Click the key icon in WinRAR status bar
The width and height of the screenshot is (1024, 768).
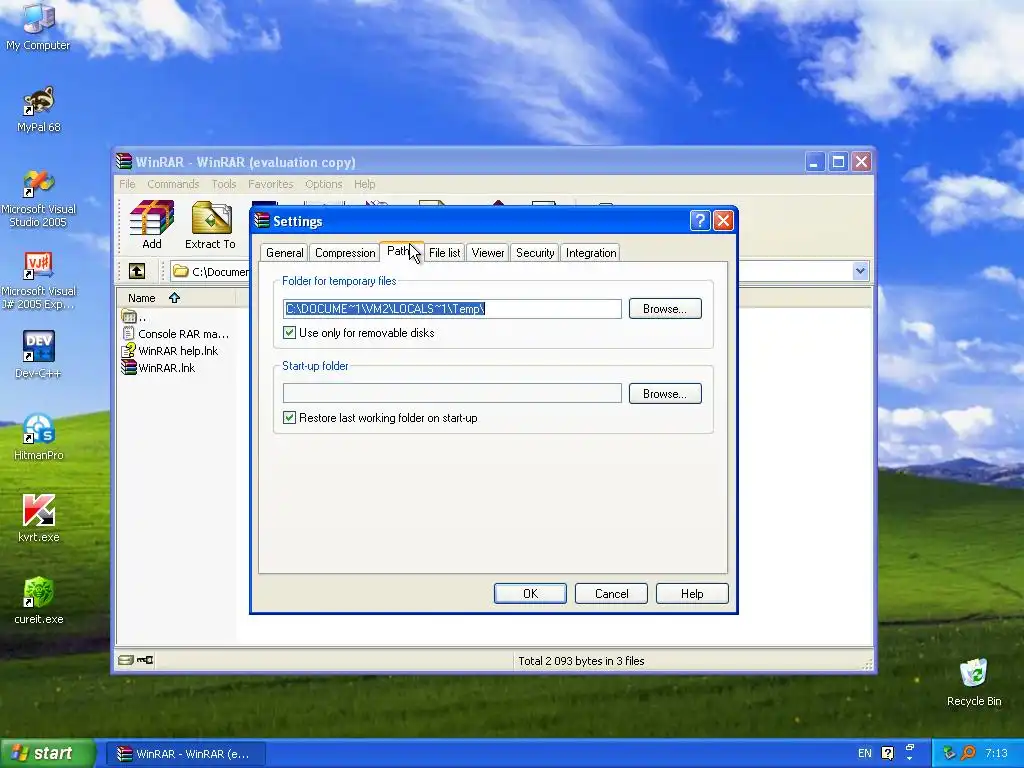[x=145, y=660]
